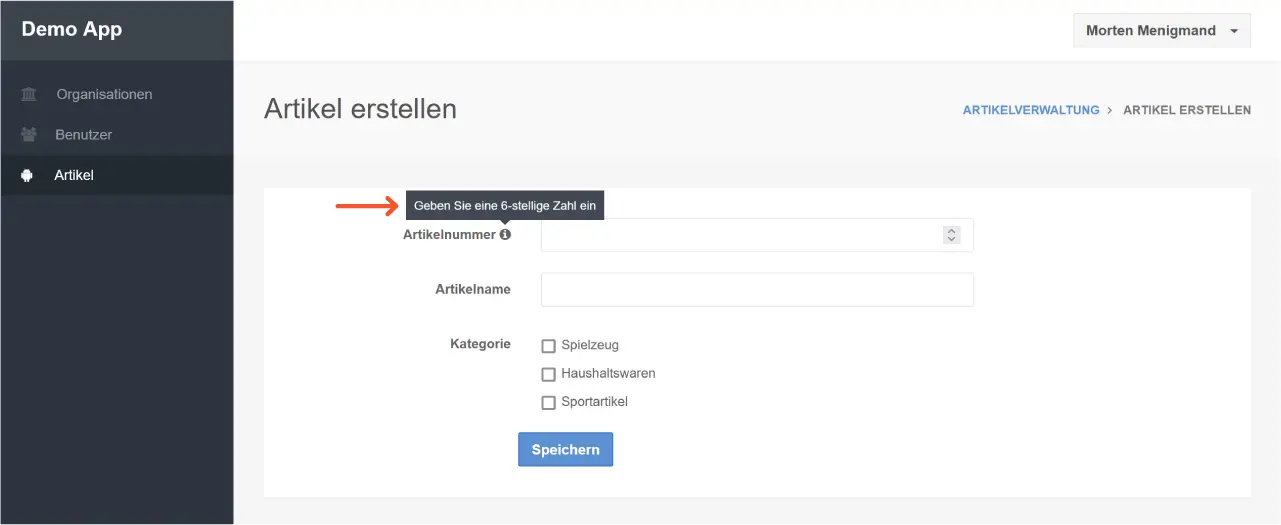This screenshot has width=1281, height=525.
Task: Click the Demo App title in header
Action: (72, 29)
